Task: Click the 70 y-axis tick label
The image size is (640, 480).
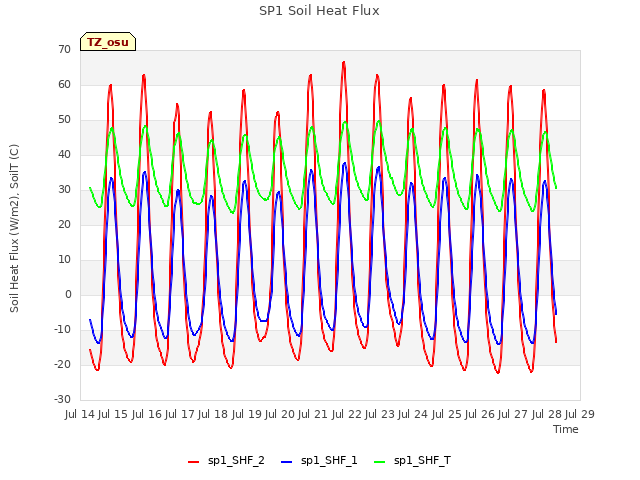Action: pos(64,50)
